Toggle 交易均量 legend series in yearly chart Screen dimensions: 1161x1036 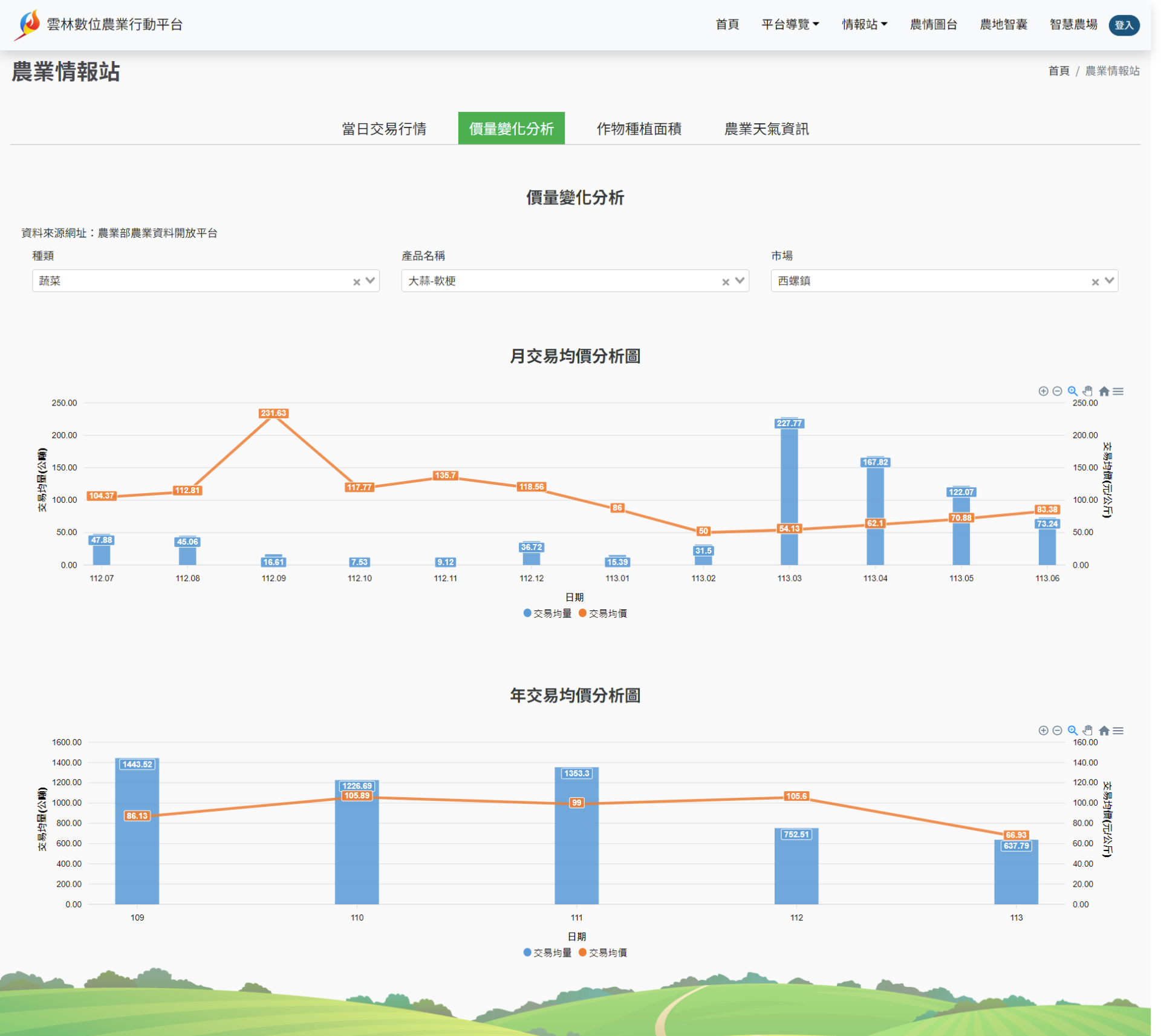point(547,953)
